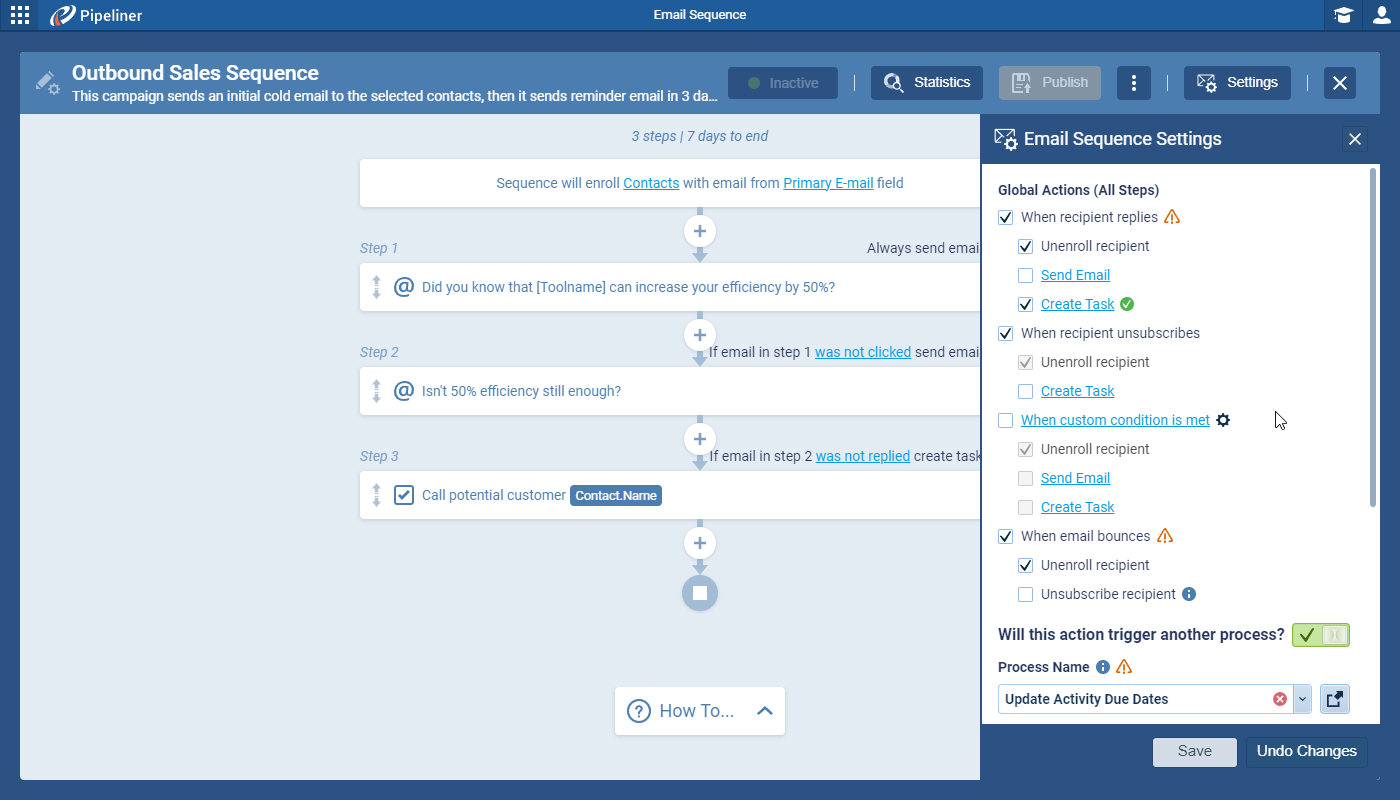The height and width of the screenshot is (800, 1400).
Task: Click gear icon beside custom condition
Action: pos(1223,420)
